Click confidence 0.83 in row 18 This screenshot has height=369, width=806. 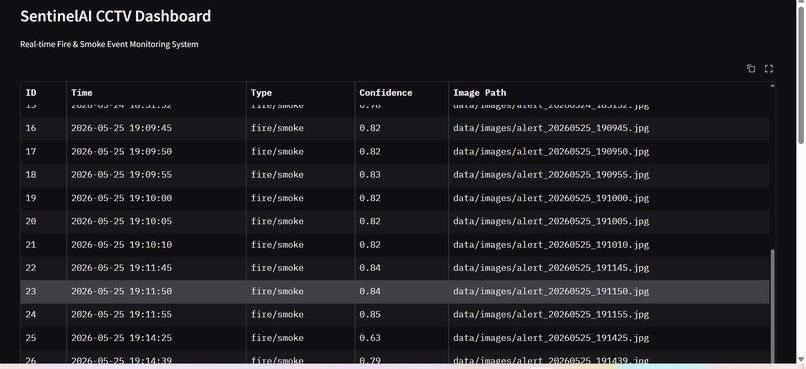click(401, 175)
